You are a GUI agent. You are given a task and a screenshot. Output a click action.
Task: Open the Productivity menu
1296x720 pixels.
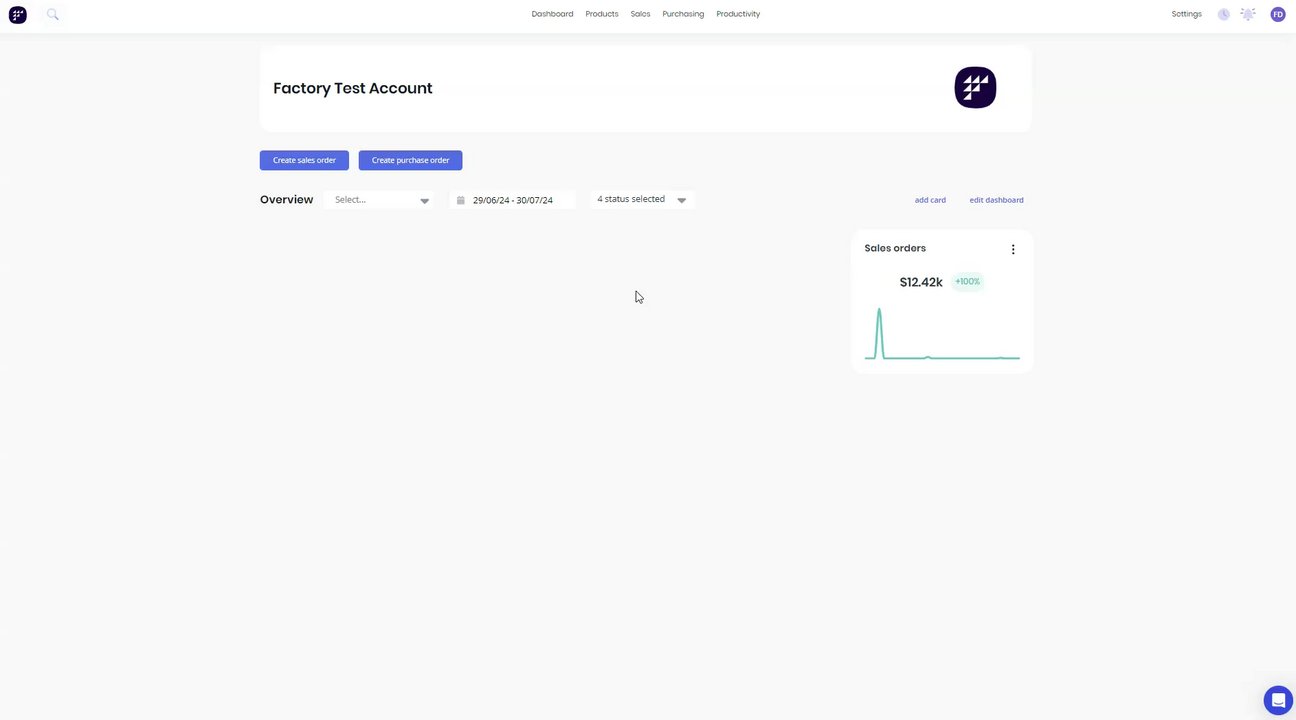click(738, 14)
